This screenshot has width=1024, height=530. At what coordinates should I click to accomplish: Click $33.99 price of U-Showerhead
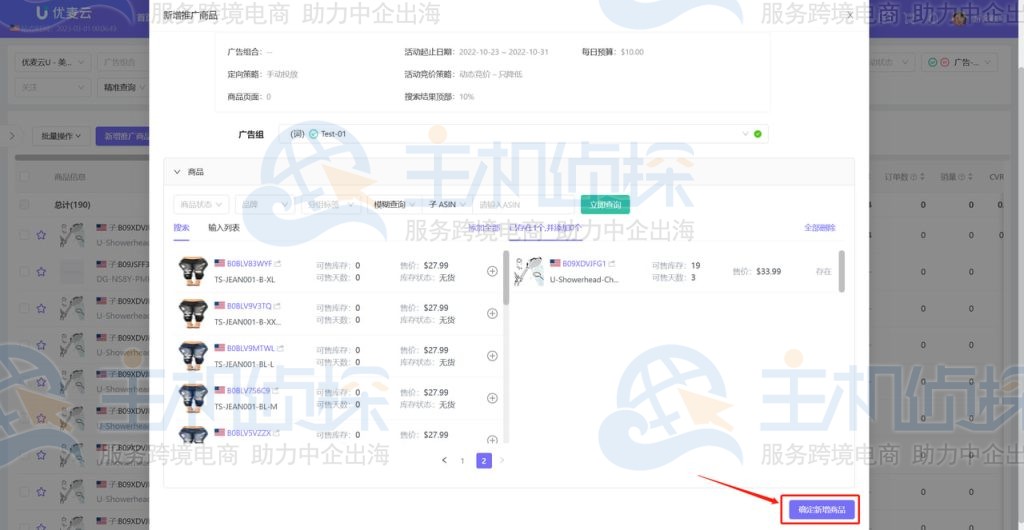769,272
